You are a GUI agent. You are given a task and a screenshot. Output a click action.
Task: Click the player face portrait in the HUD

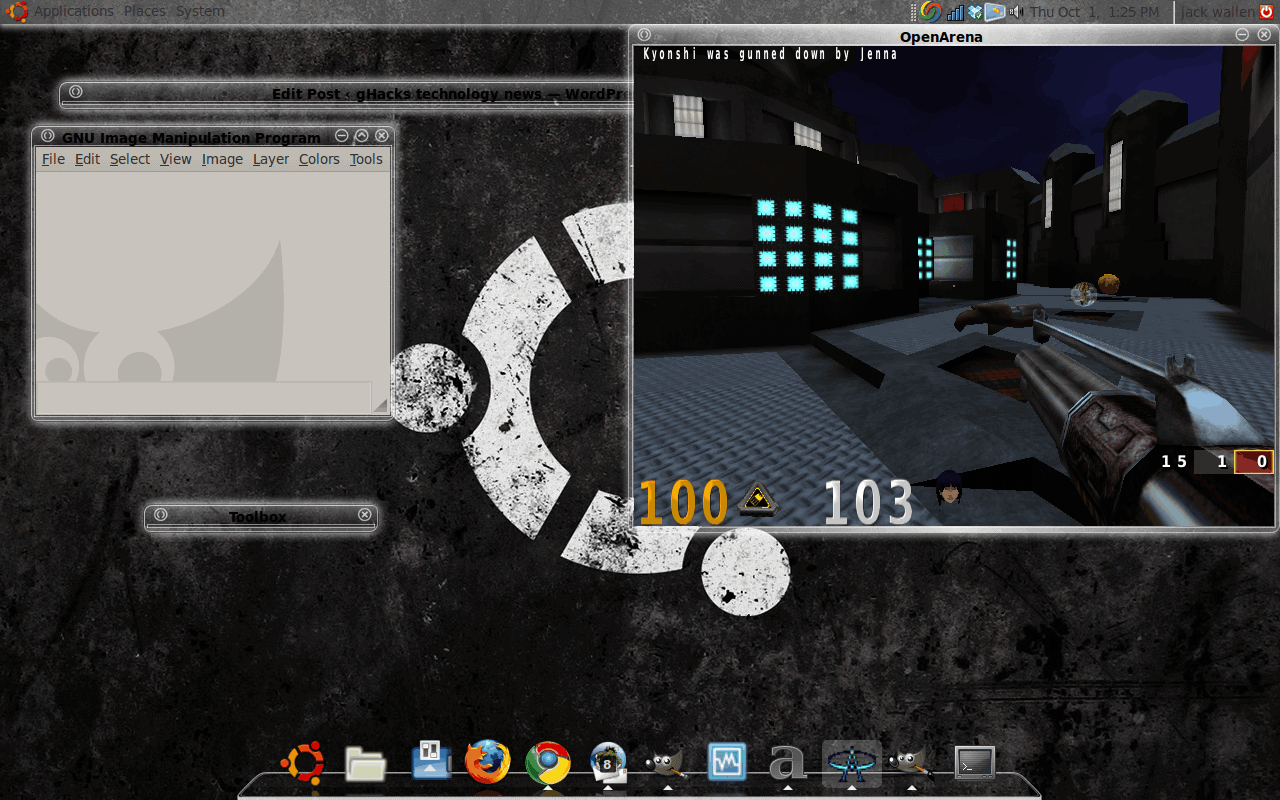pyautogui.click(x=949, y=489)
